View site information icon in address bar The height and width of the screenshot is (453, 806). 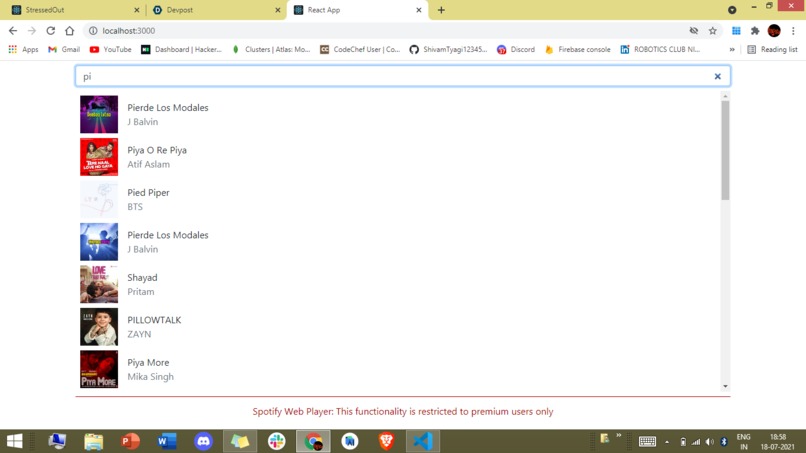pos(93,31)
